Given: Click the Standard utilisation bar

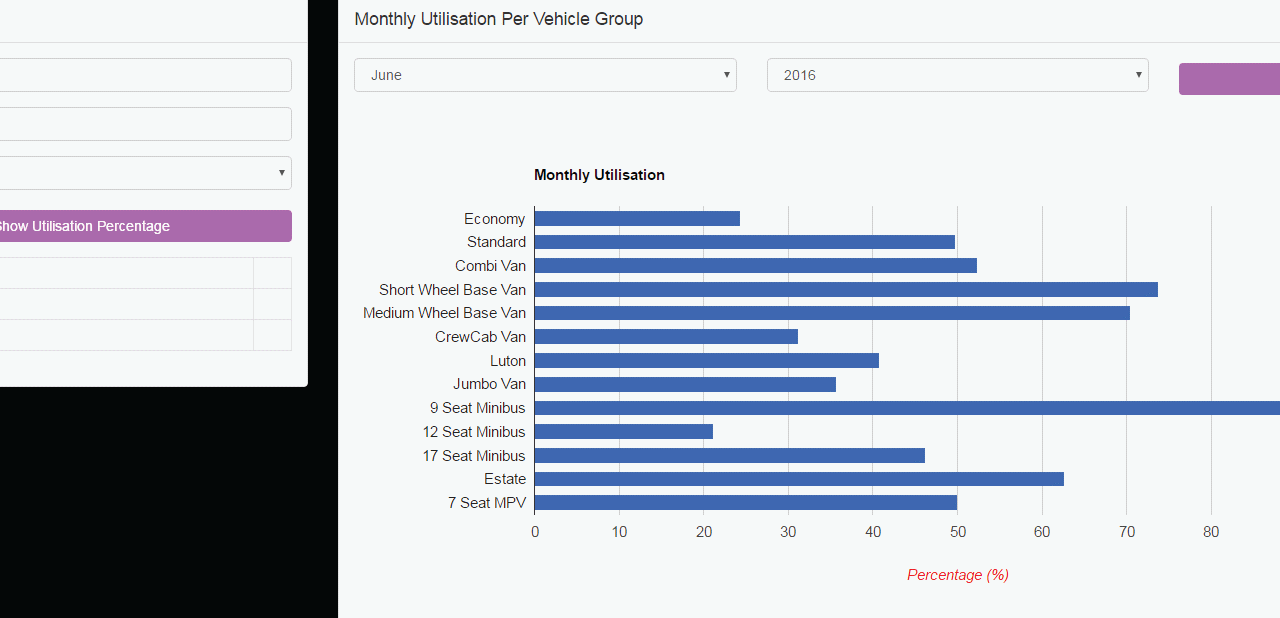Looking at the screenshot, I should click(745, 242).
